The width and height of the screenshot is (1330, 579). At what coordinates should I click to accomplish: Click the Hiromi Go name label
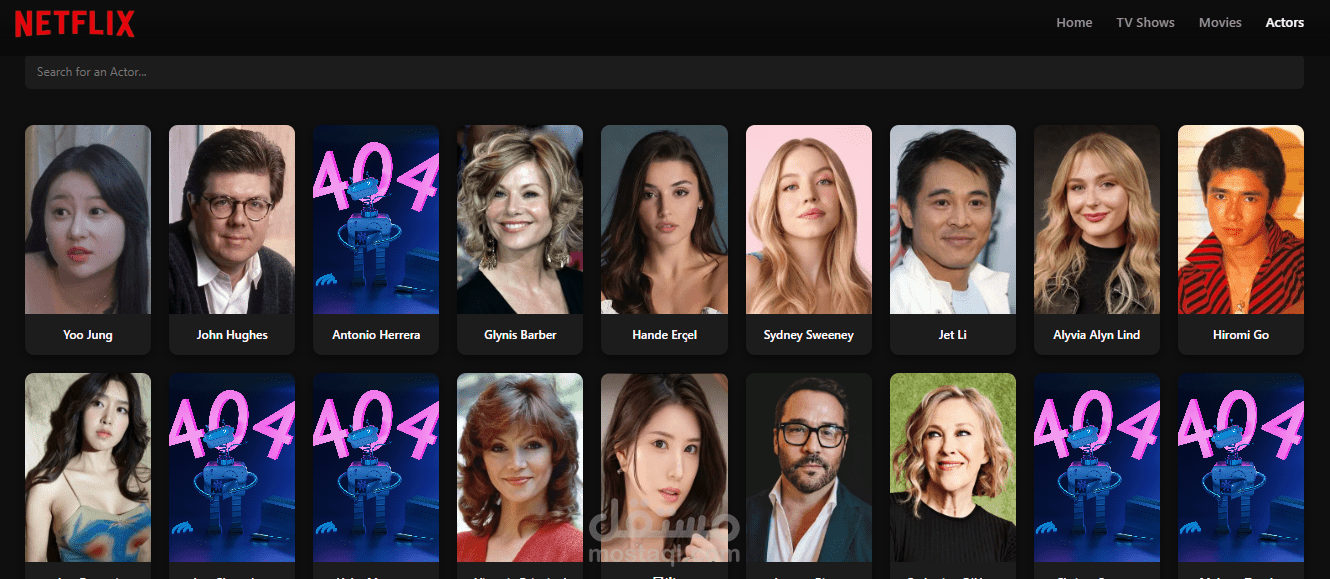(x=1241, y=335)
